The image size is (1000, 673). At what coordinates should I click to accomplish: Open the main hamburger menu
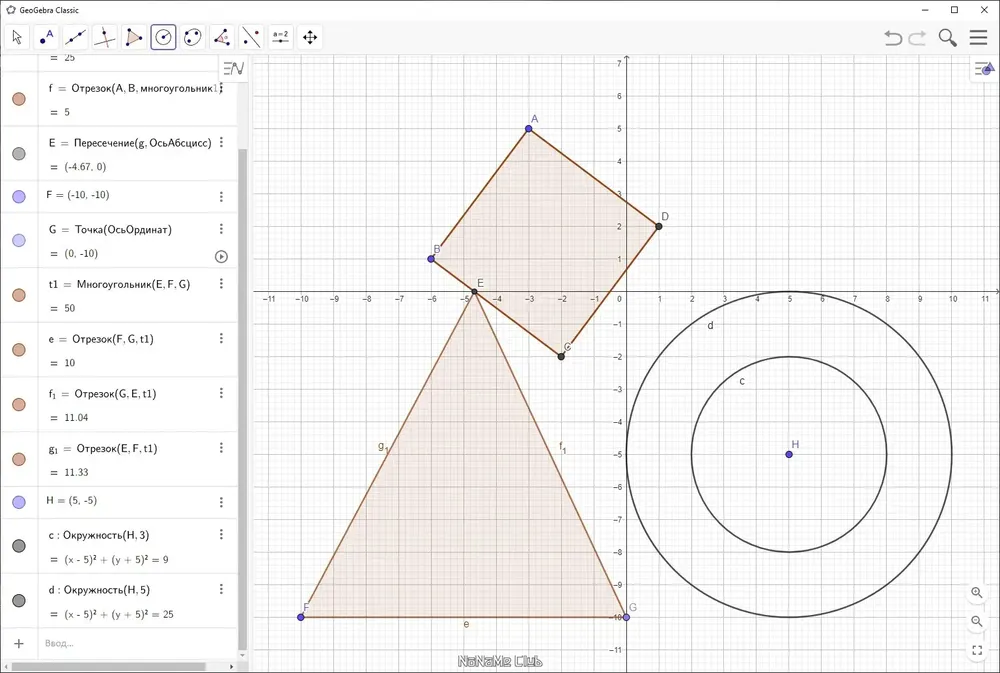978,37
